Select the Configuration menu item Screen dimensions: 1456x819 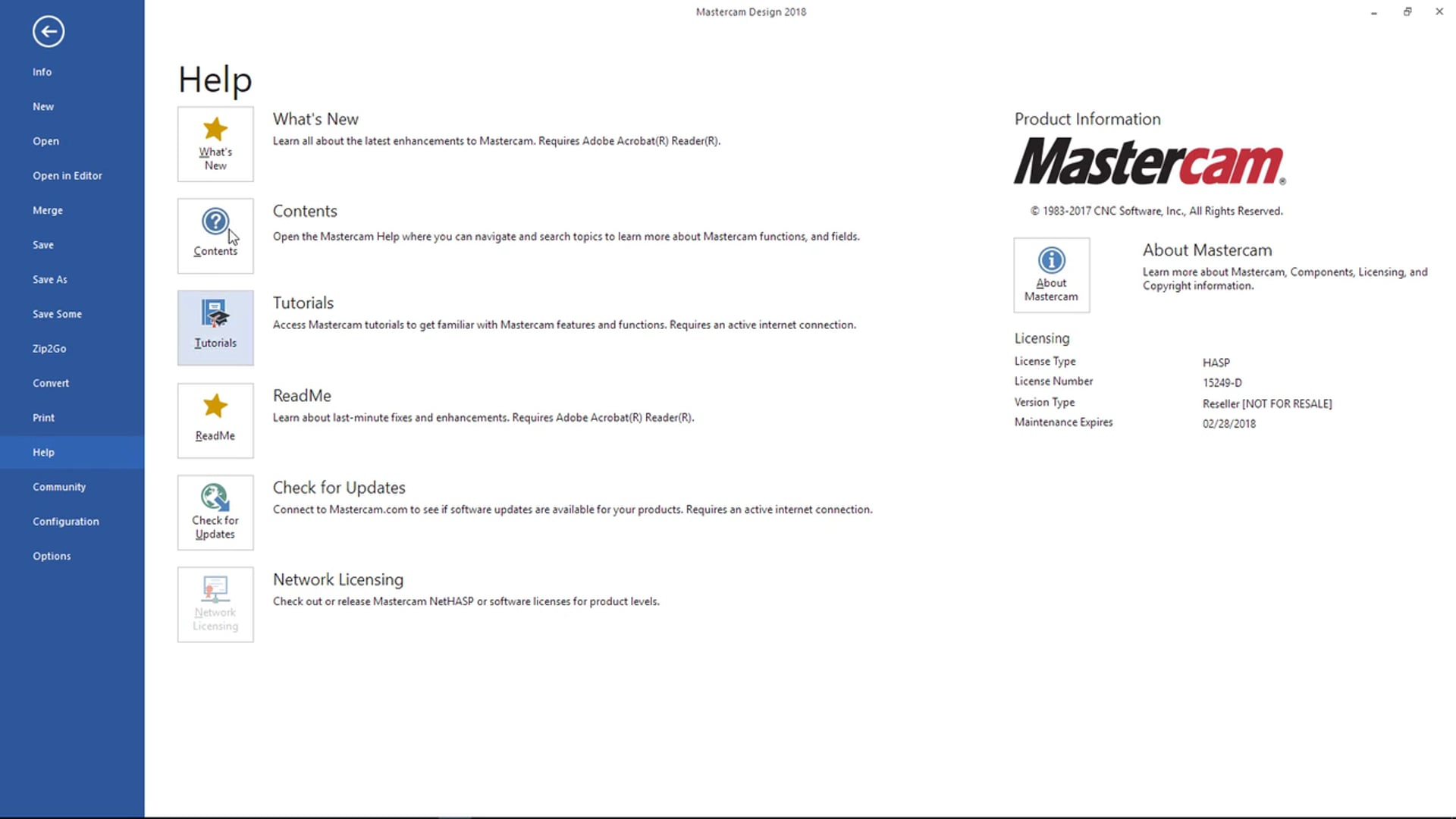66,521
